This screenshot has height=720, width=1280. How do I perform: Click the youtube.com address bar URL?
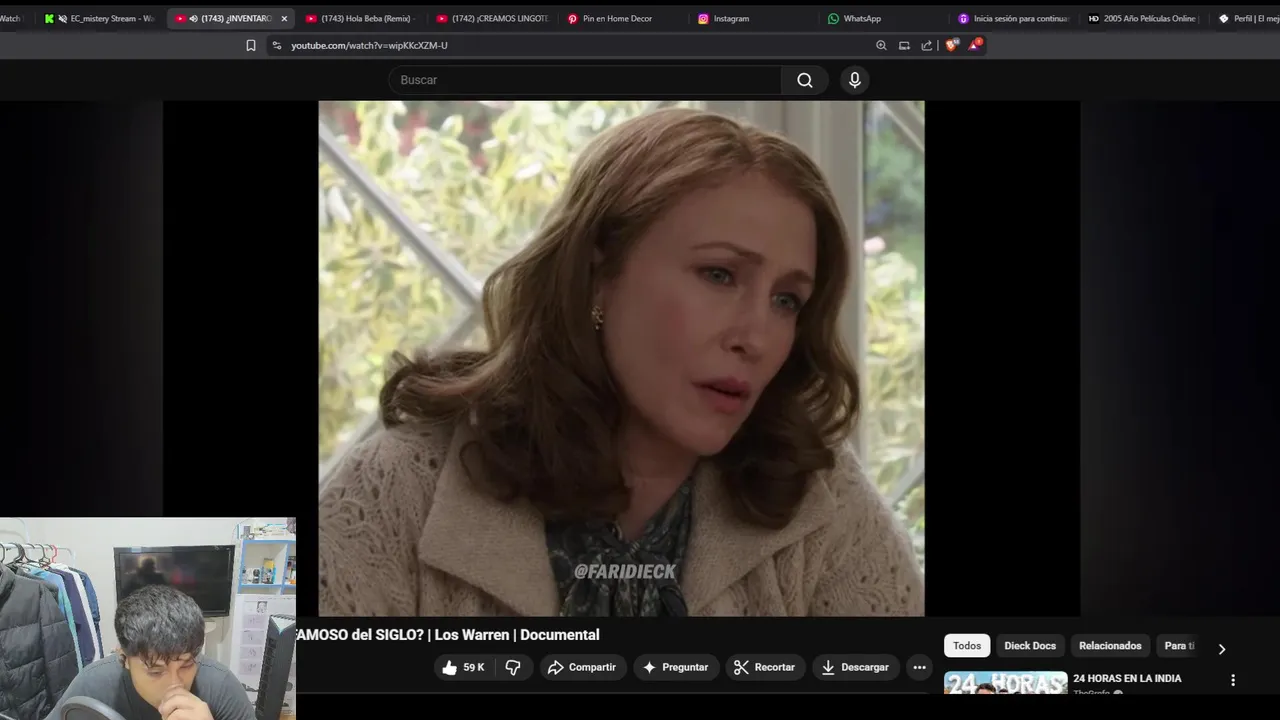369,45
